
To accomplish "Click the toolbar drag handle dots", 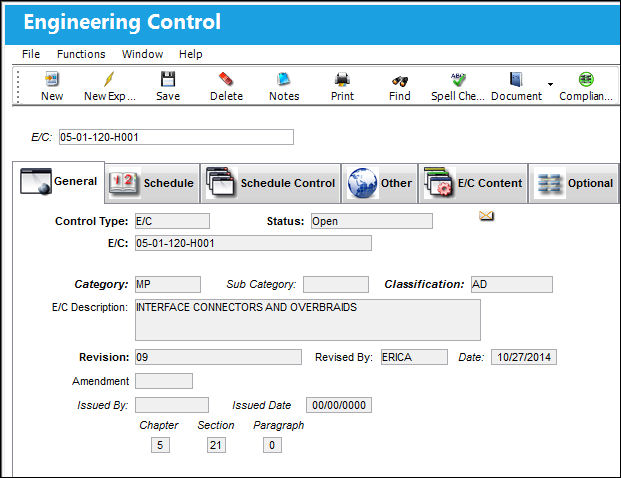I will coord(18,86).
